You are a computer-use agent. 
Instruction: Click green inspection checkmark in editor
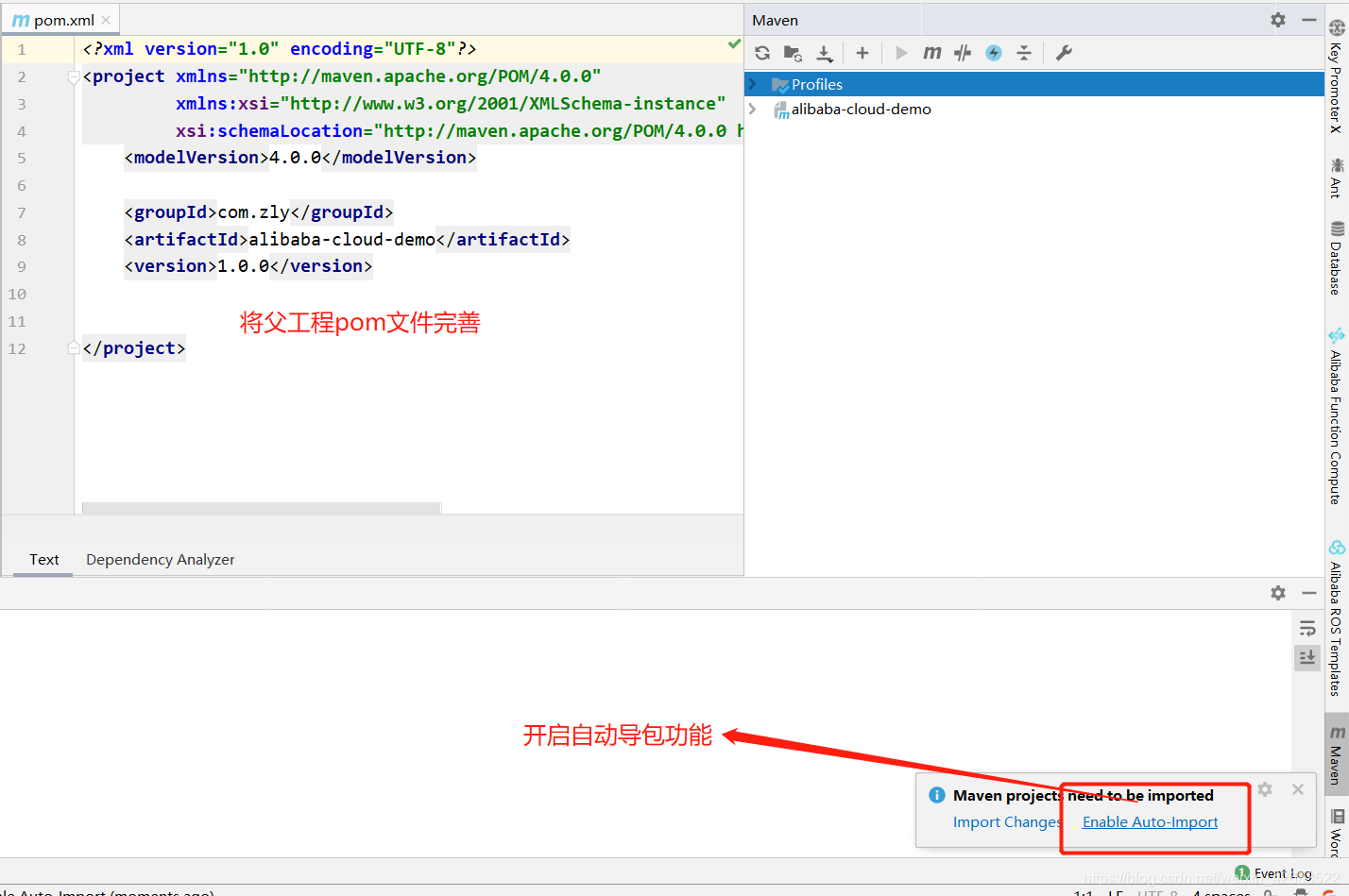click(734, 43)
